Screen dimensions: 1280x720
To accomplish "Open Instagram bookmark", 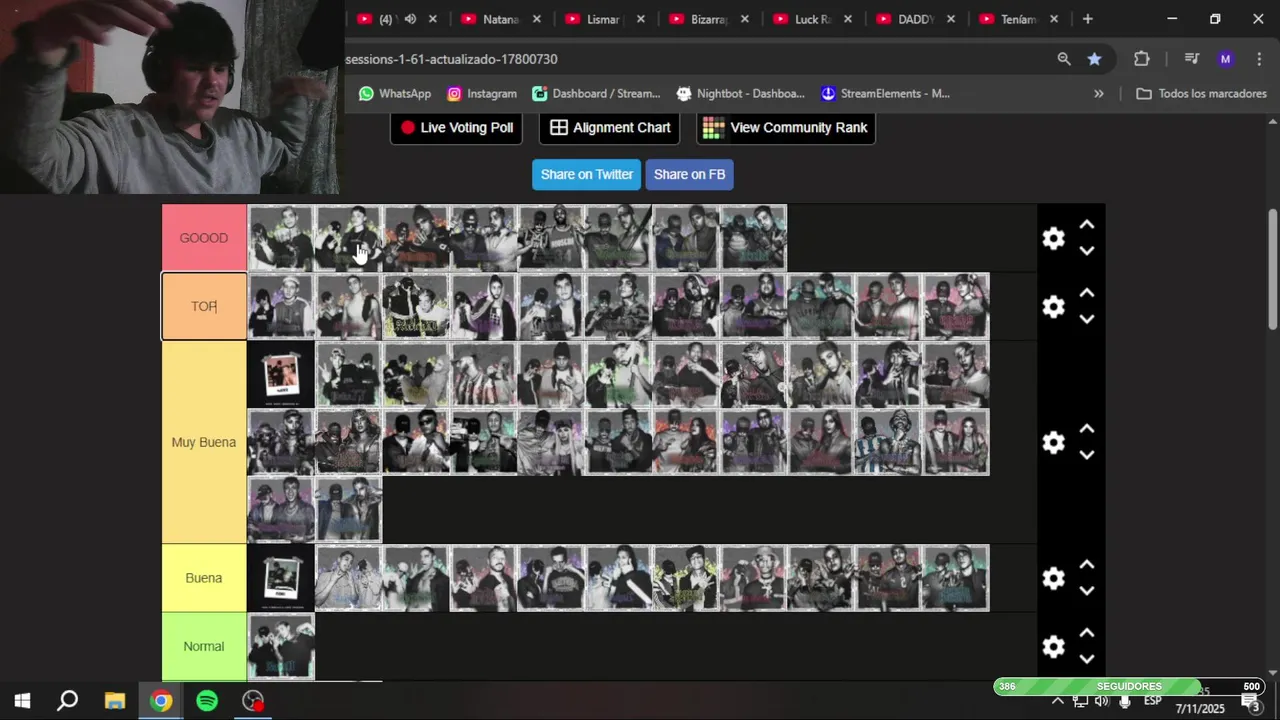I will tap(482, 93).
